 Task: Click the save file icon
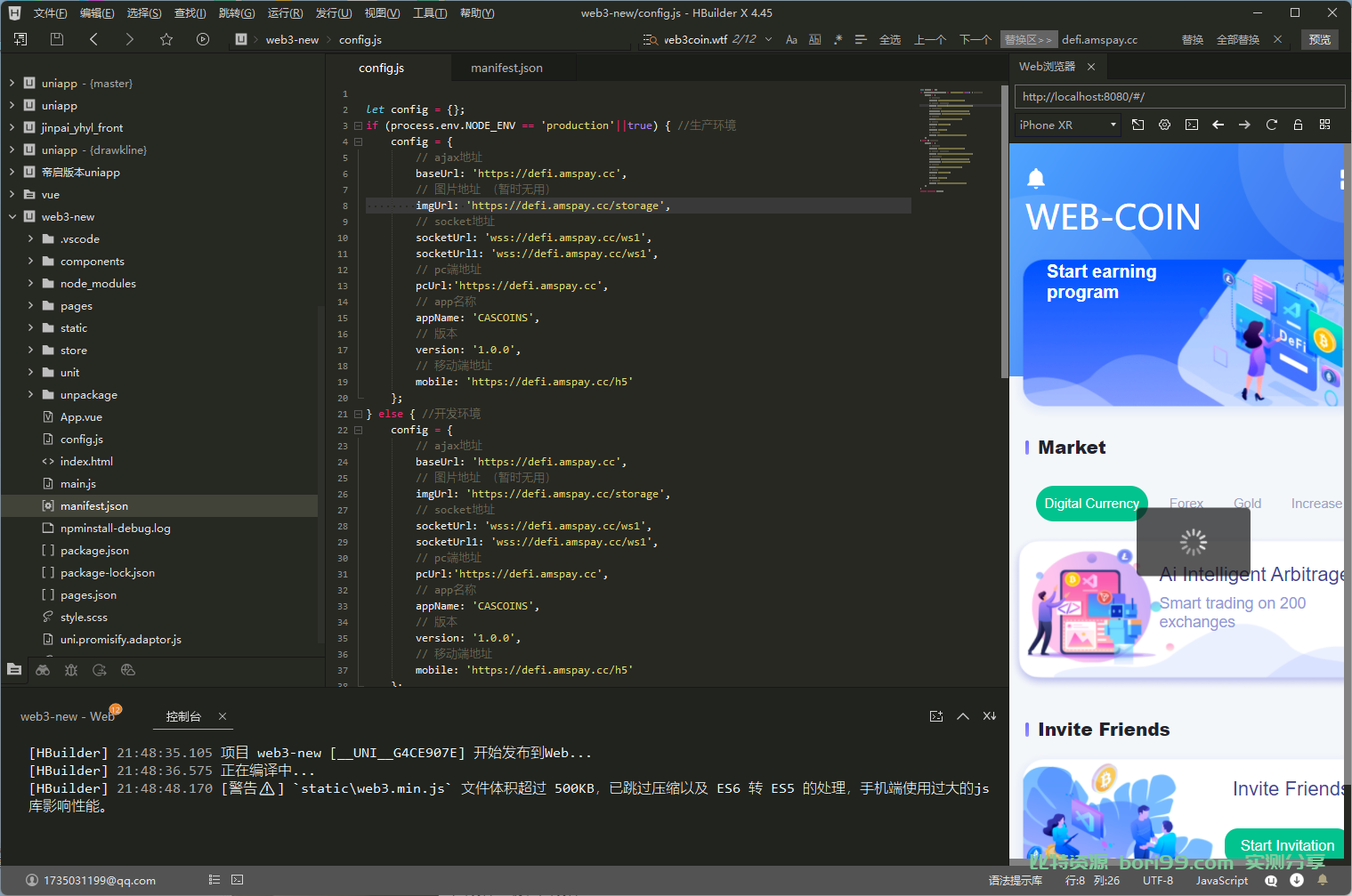(x=57, y=39)
